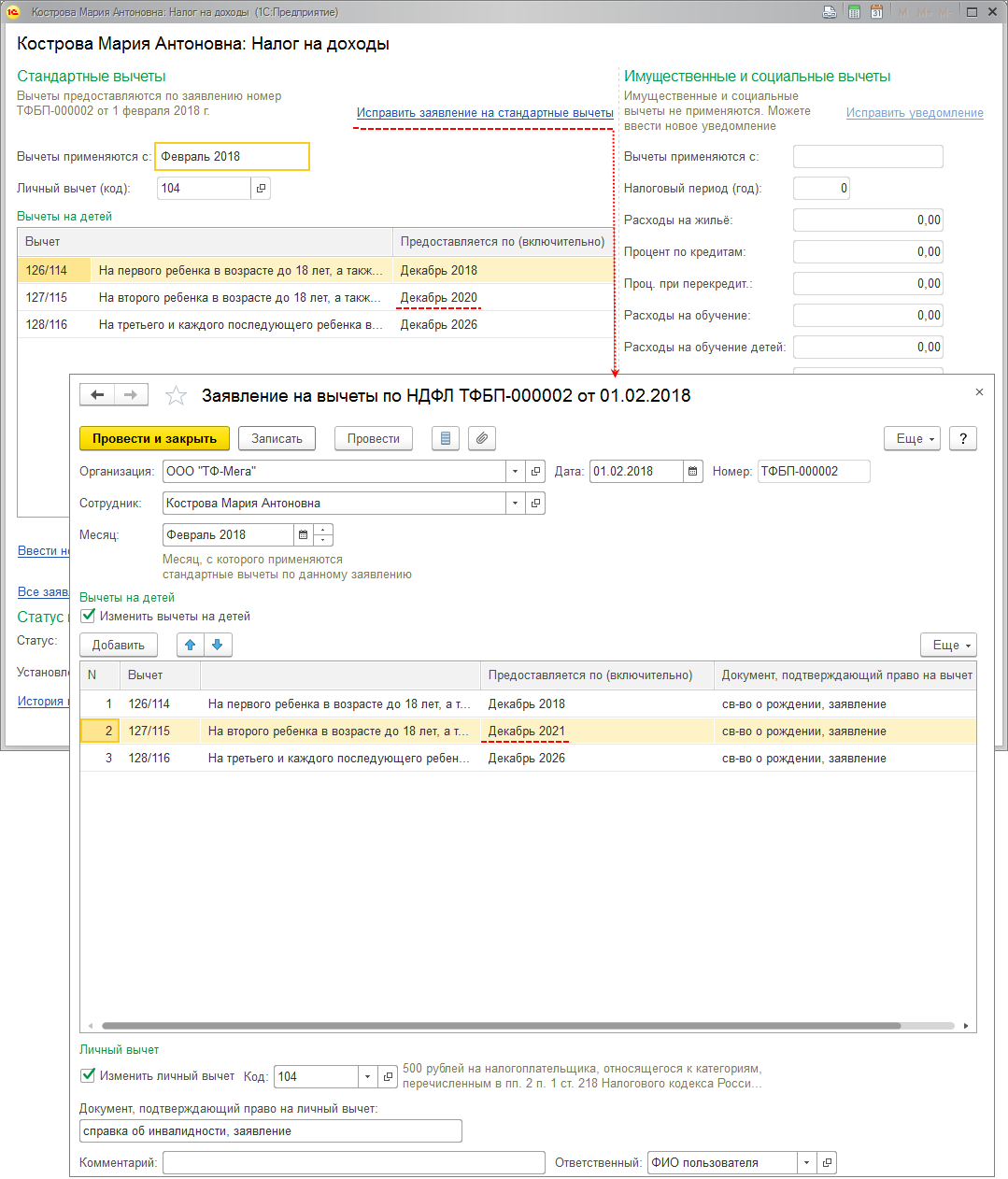The height and width of the screenshot is (1179, 1008).
Task: Move row down with blue arrow
Action: 218,646
